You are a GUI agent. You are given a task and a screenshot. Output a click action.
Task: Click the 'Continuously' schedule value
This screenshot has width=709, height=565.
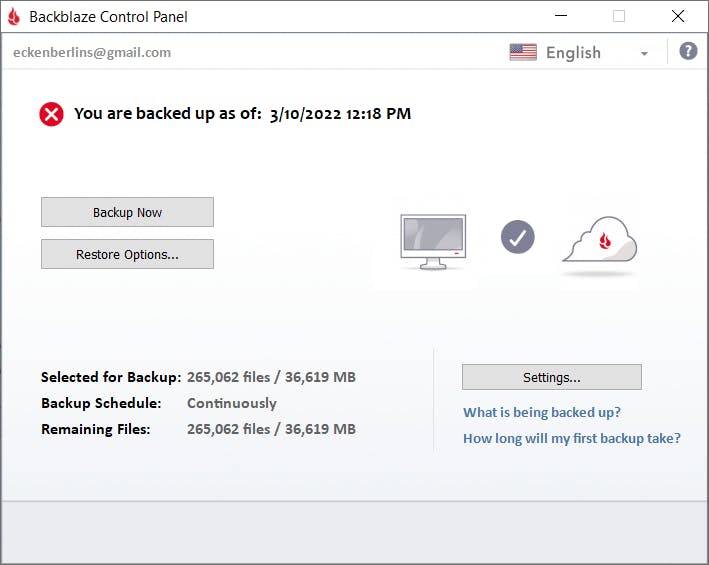pos(232,403)
